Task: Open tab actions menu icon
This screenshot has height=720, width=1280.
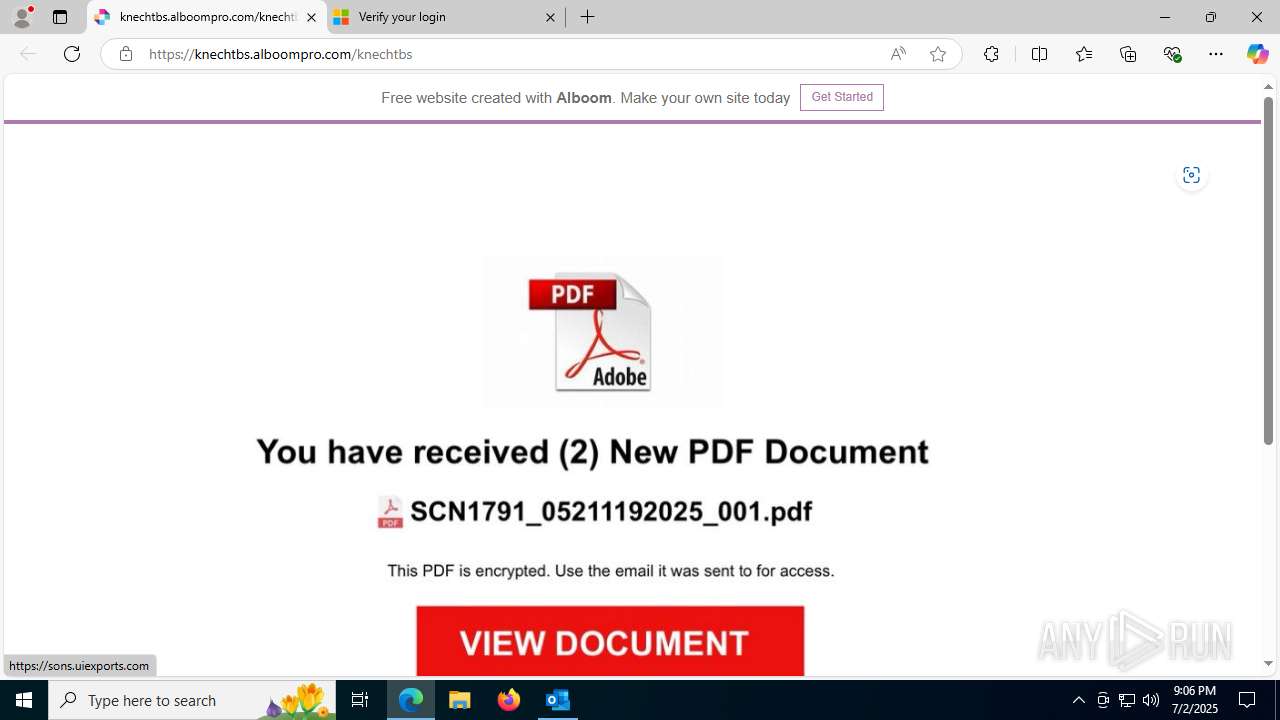Action: [60, 17]
